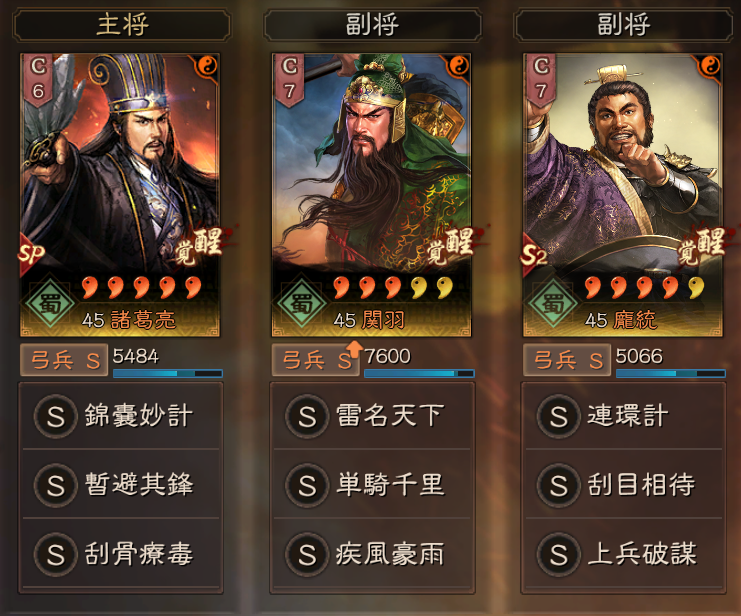Click the 覚醒 awakening mark on 關羽's card

click(x=450, y=245)
